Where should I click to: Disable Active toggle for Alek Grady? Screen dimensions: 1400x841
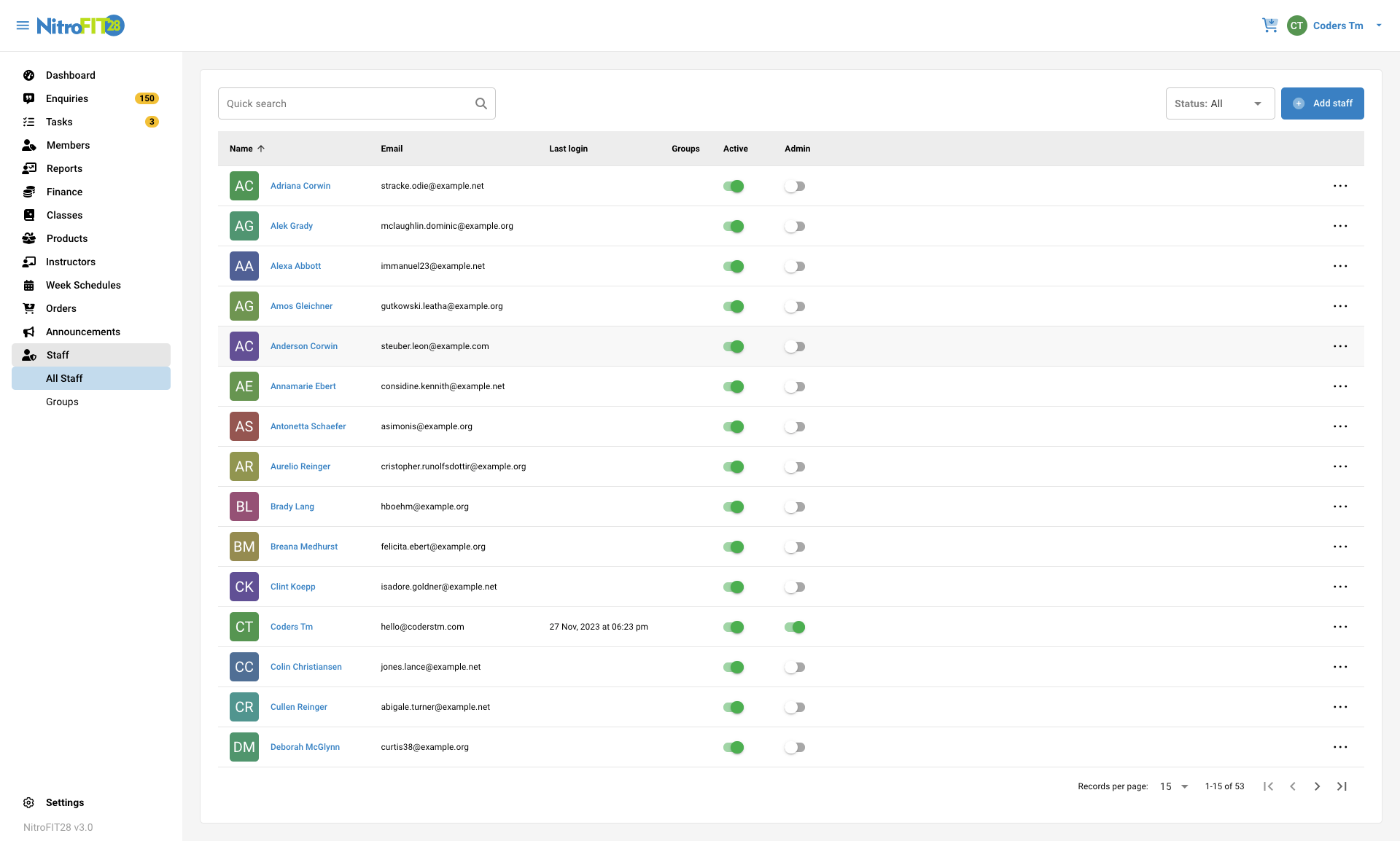[x=734, y=226]
